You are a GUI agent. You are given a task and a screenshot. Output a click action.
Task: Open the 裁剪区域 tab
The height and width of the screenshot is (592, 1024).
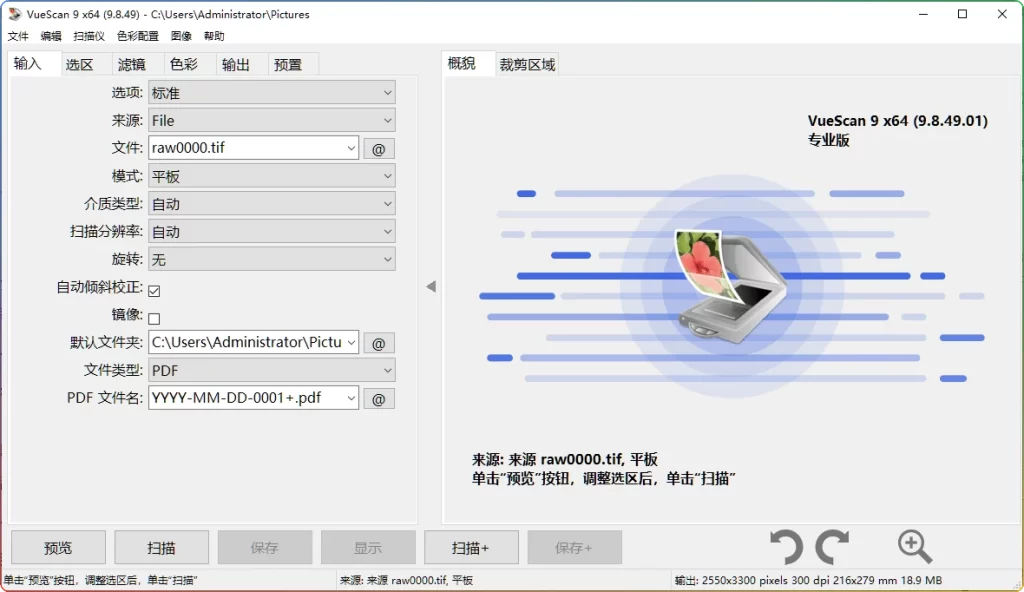pyautogui.click(x=527, y=62)
